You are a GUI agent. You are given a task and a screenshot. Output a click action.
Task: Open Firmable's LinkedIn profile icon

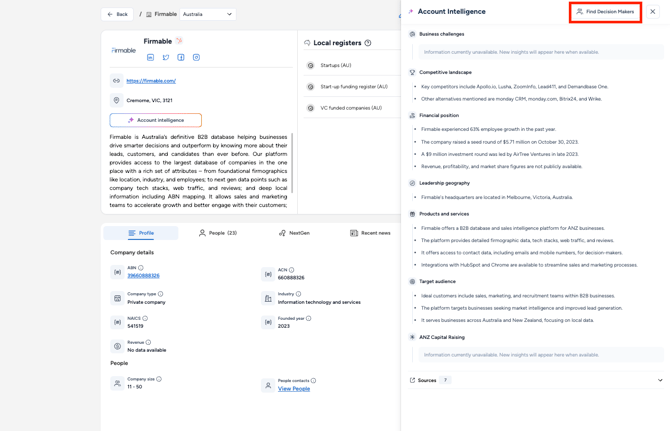[x=151, y=58]
